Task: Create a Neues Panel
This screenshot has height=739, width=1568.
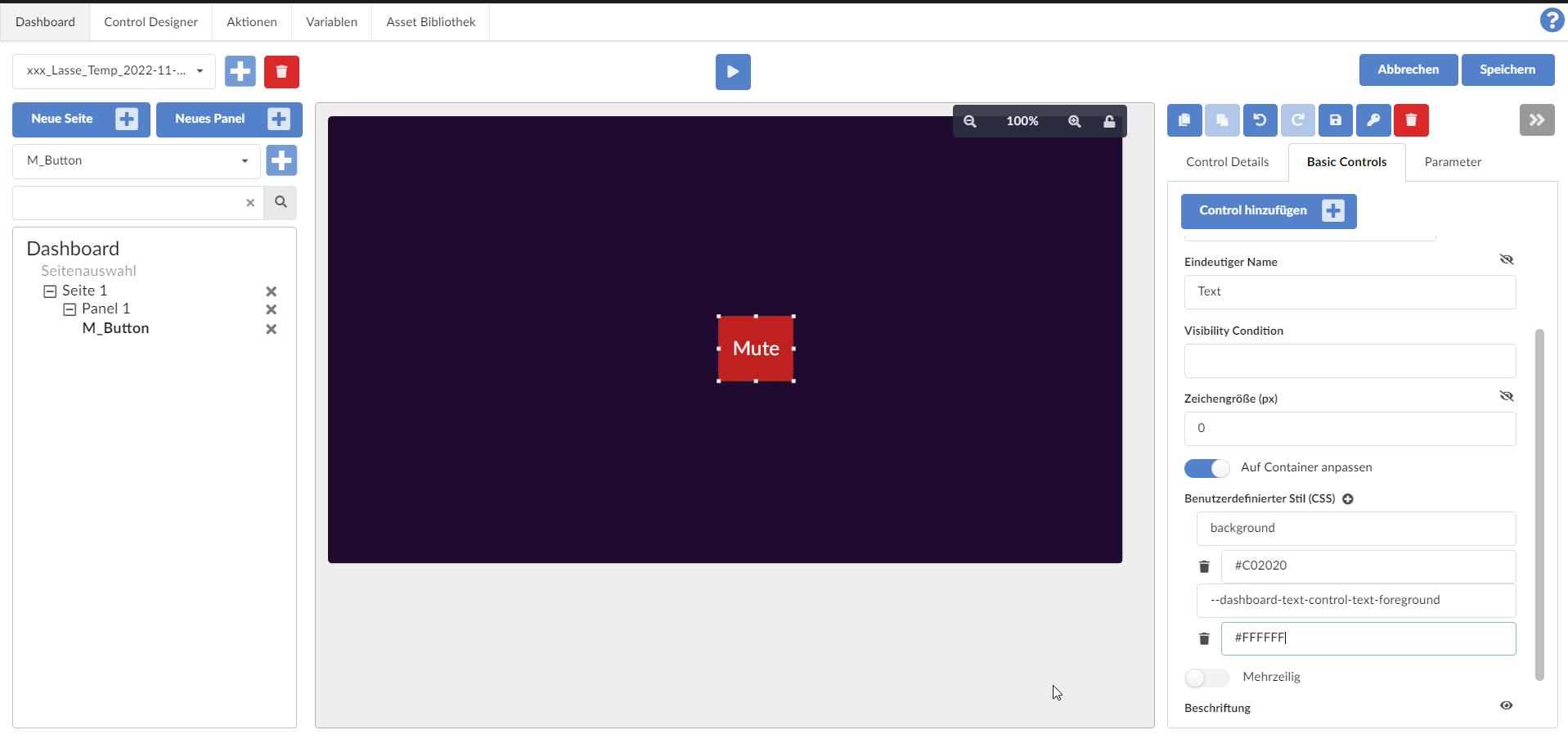Action: tap(229, 119)
